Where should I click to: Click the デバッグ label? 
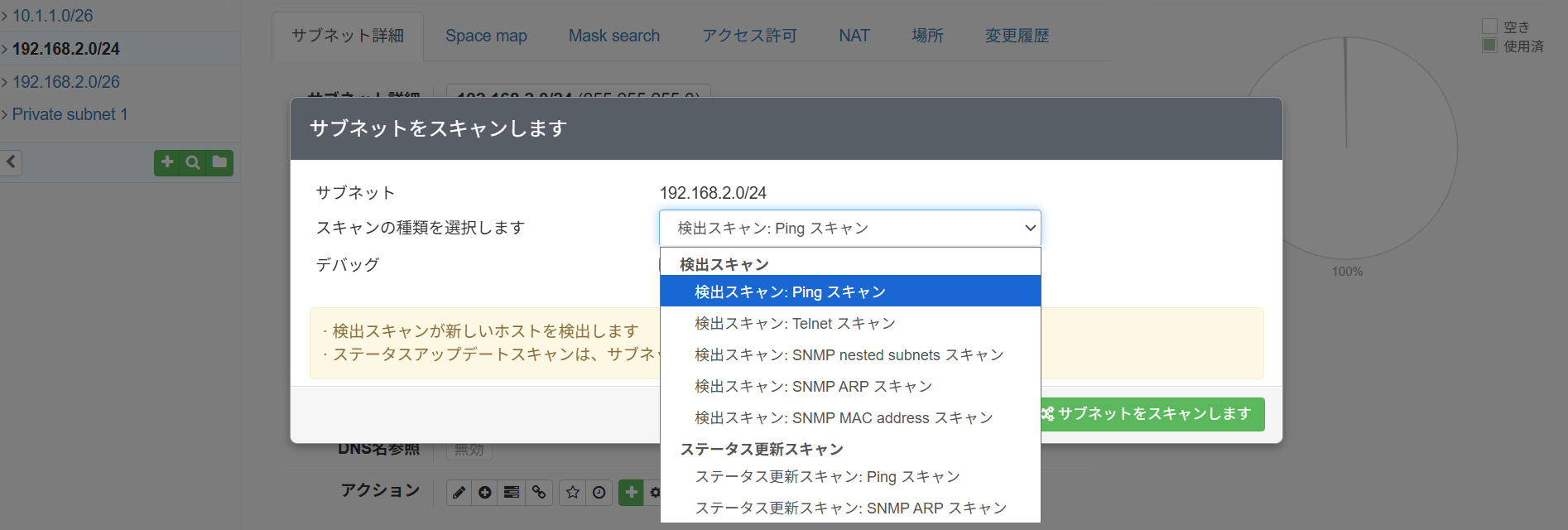pos(348,265)
